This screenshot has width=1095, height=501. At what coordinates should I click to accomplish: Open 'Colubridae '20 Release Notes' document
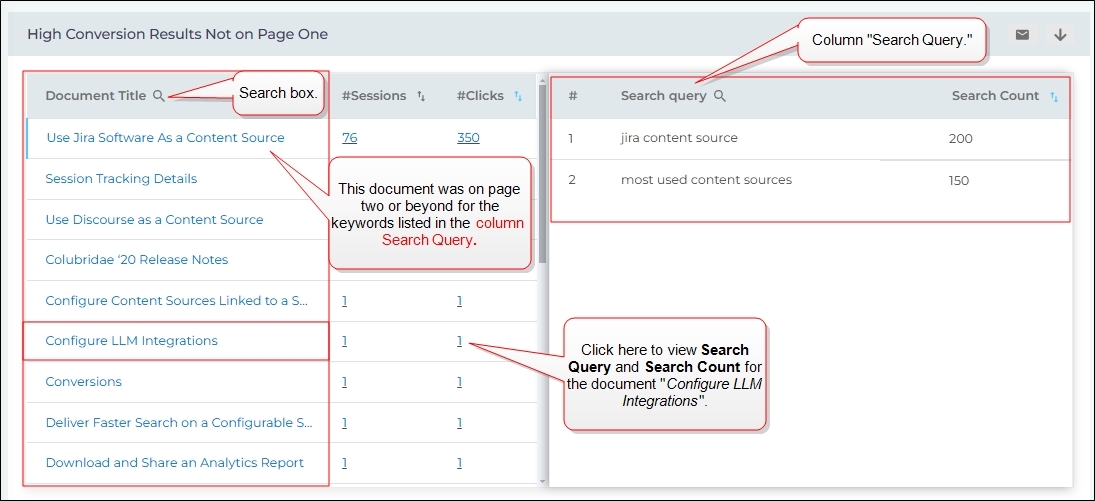click(136, 260)
